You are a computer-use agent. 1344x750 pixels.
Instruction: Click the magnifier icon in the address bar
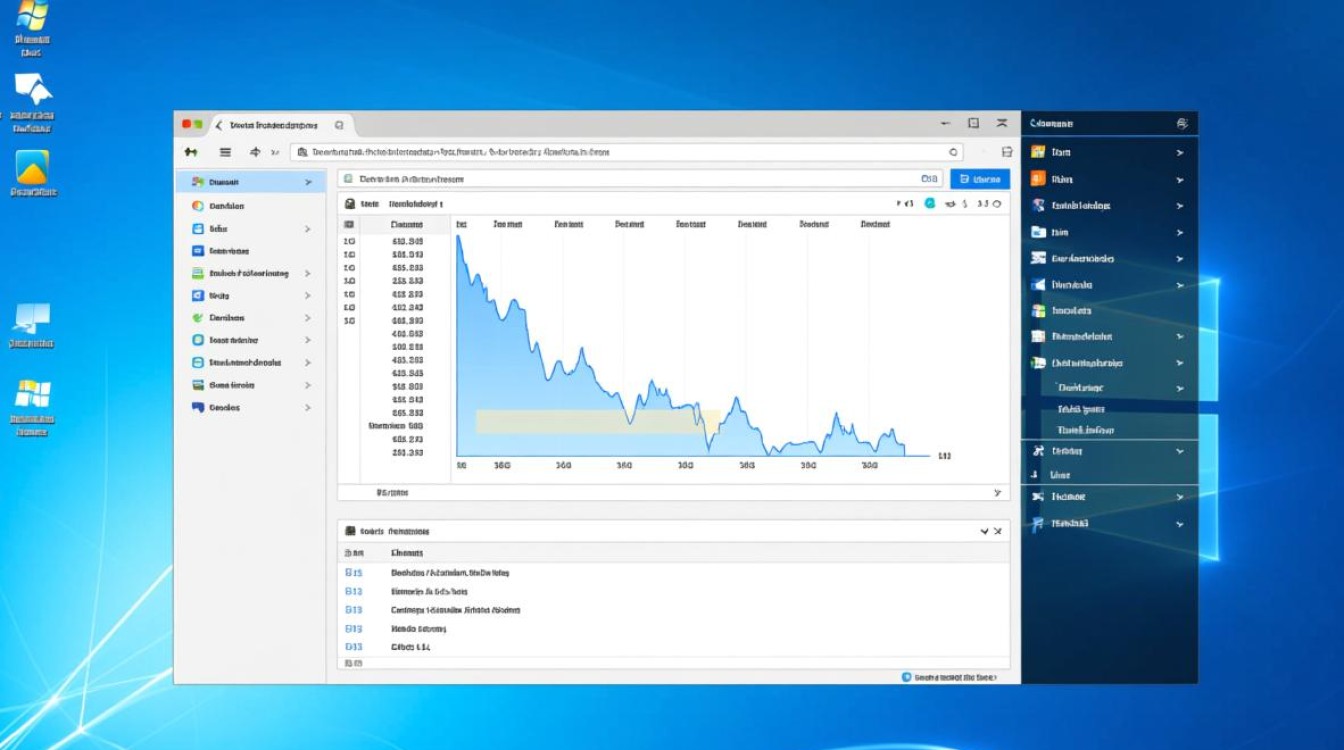tap(952, 152)
